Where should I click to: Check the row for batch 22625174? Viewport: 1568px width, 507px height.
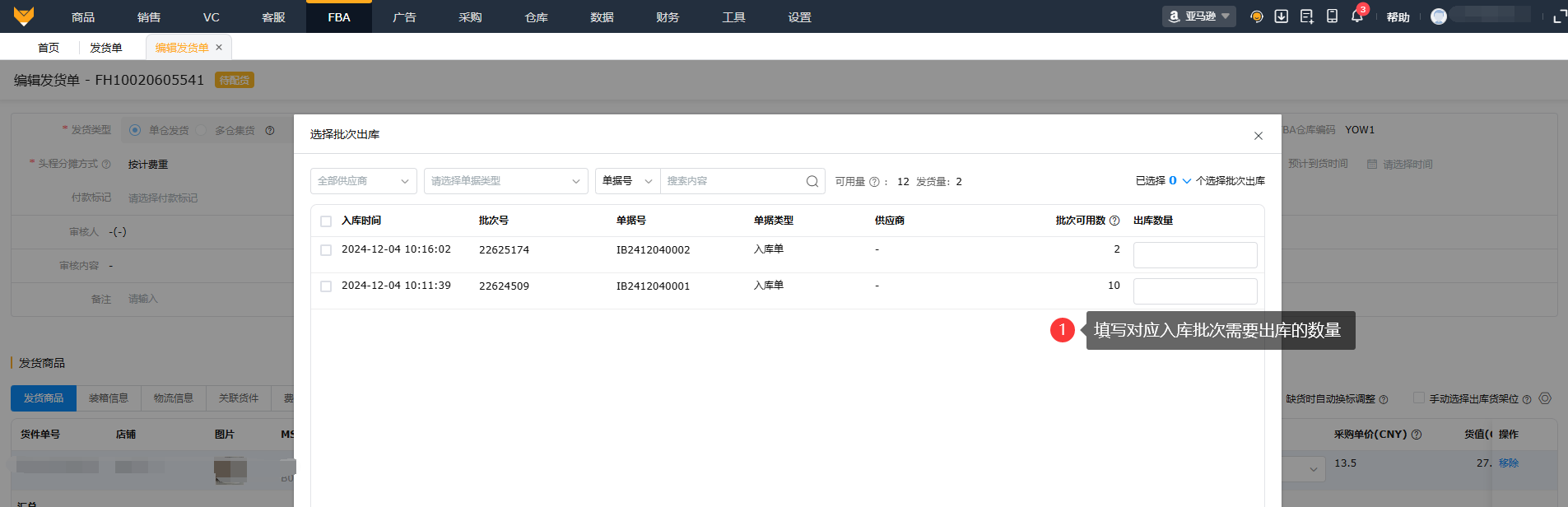tap(326, 250)
